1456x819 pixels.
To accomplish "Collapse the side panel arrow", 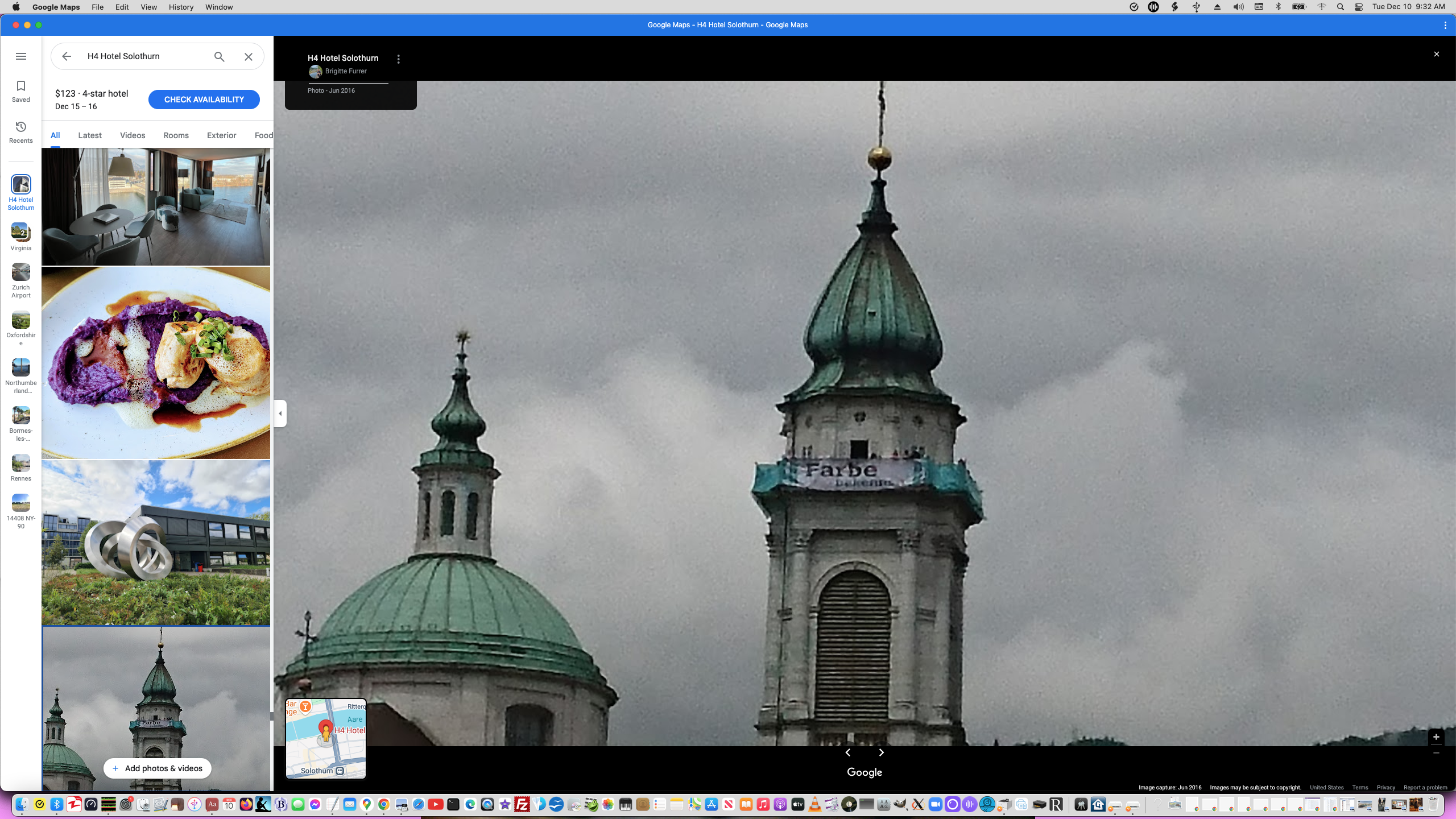I will coord(280,413).
